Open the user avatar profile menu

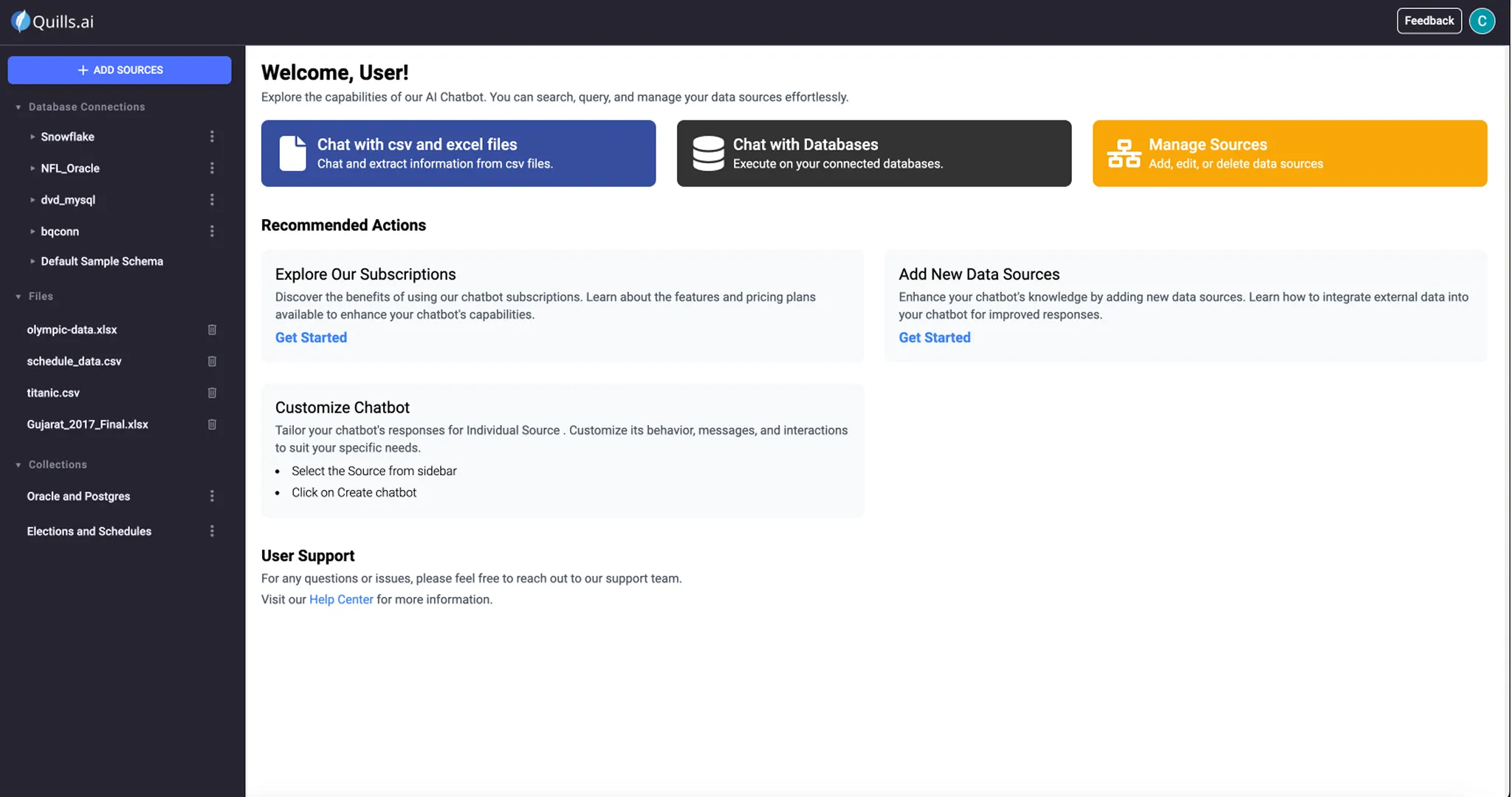pyautogui.click(x=1482, y=21)
